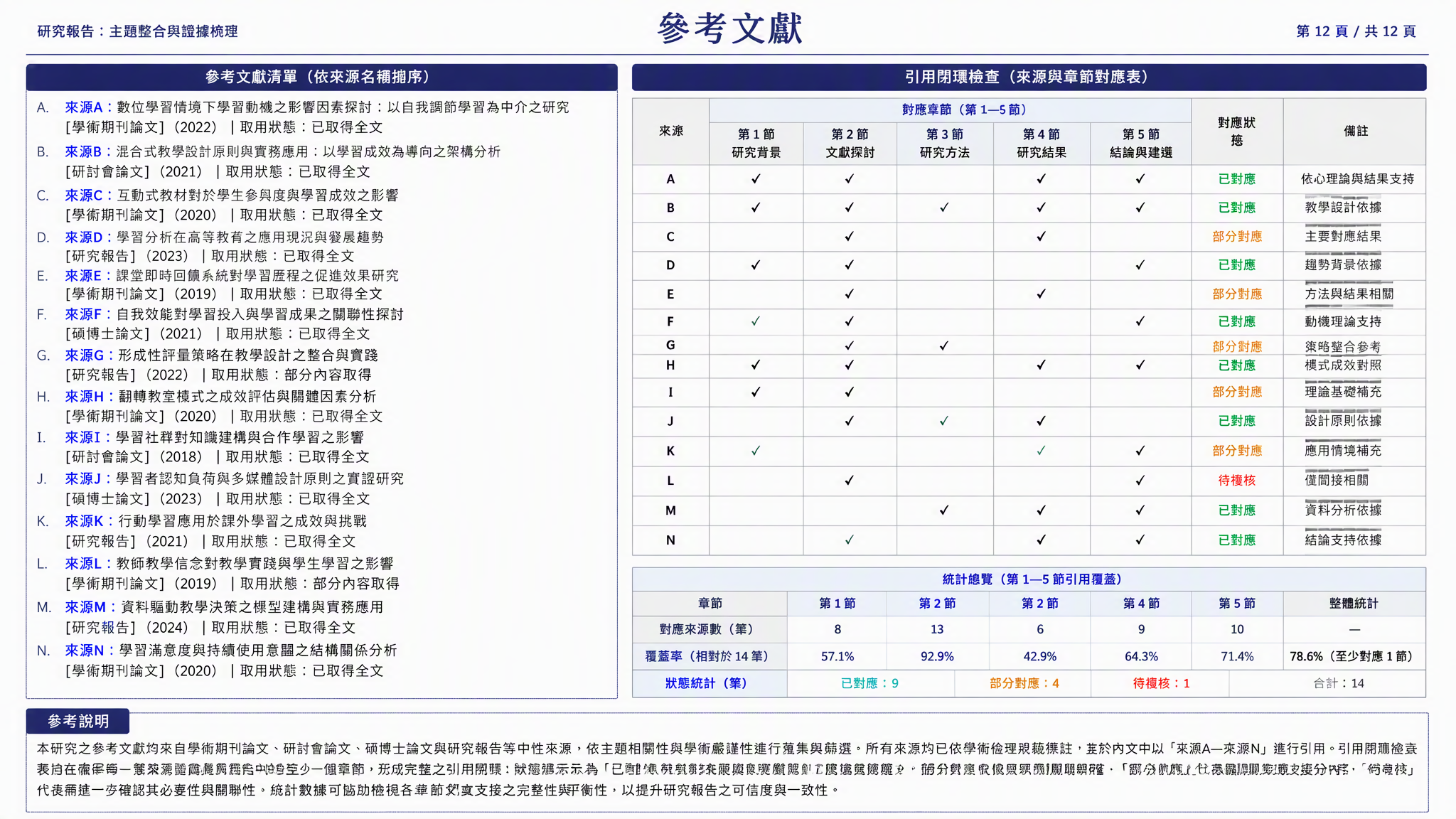Image resolution: width=1456 pixels, height=819 pixels.
Task: Click the row C section 2 checkmark
Action: (x=850, y=236)
